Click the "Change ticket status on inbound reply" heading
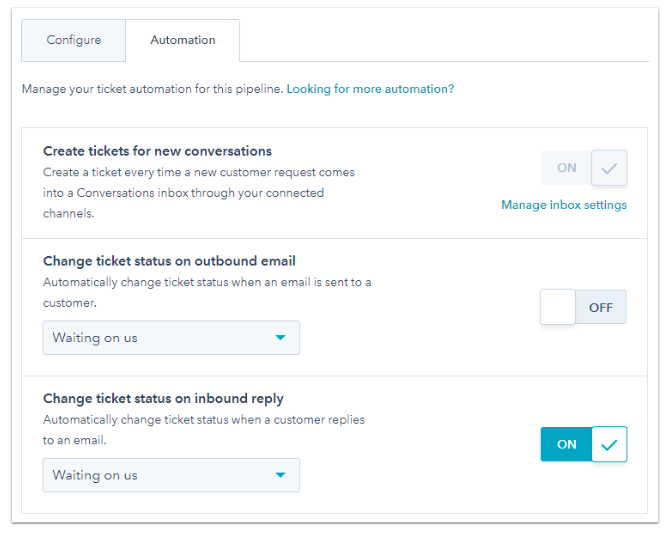This screenshot has width=672, height=538. [162, 399]
